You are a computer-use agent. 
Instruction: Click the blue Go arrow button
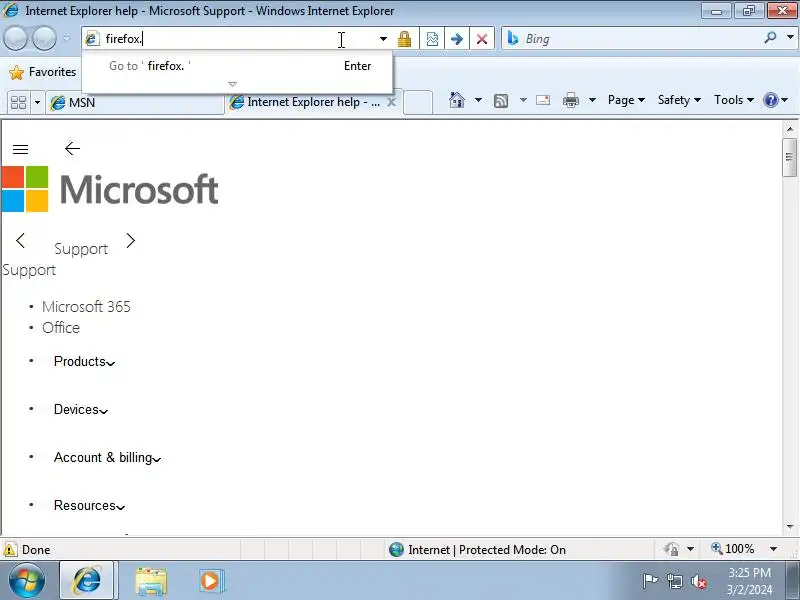pos(457,39)
